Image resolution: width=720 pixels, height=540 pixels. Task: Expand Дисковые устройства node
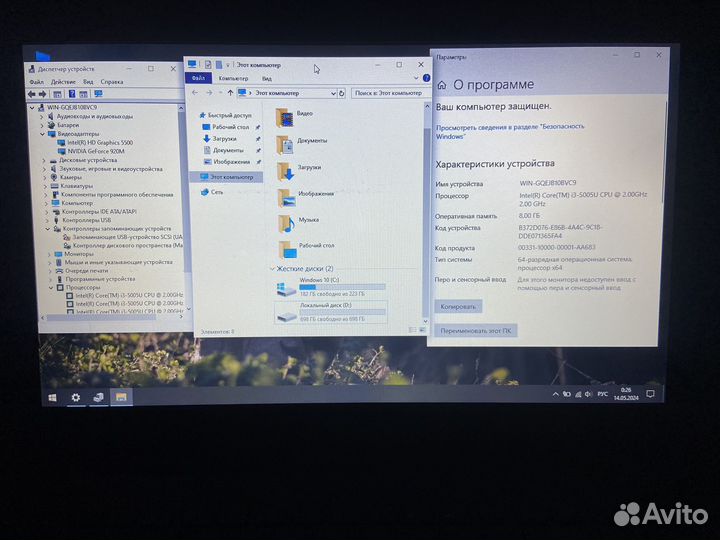[44, 161]
